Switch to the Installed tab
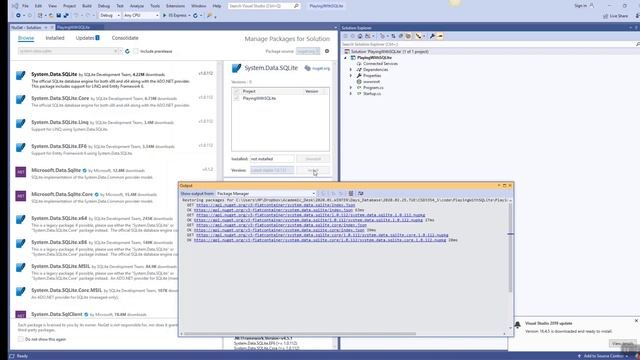640x360 pixels. pos(55,38)
